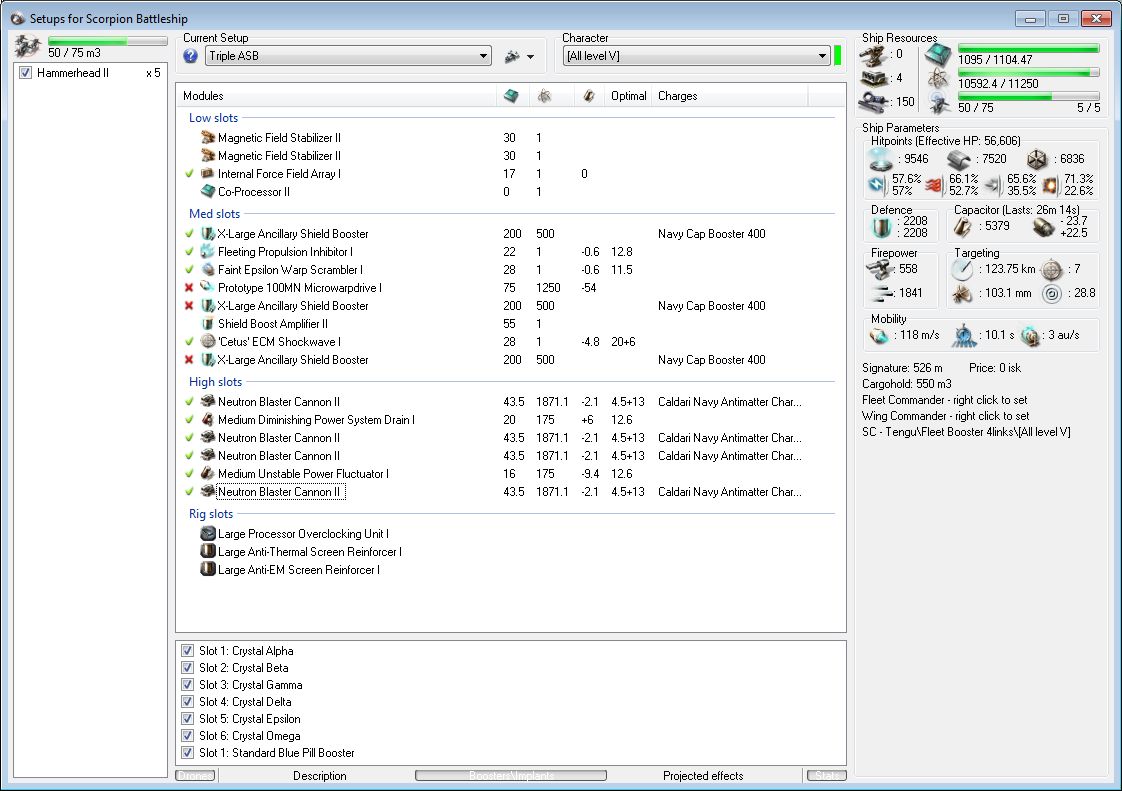1122x791 pixels.
Task: Switch to the Description tab
Action: coord(320,775)
